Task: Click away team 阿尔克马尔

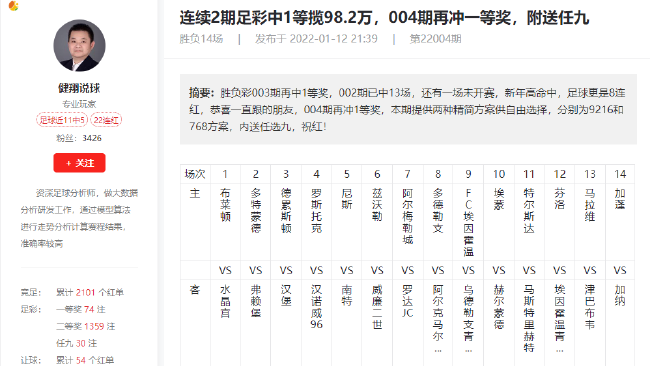Action: pos(438,319)
